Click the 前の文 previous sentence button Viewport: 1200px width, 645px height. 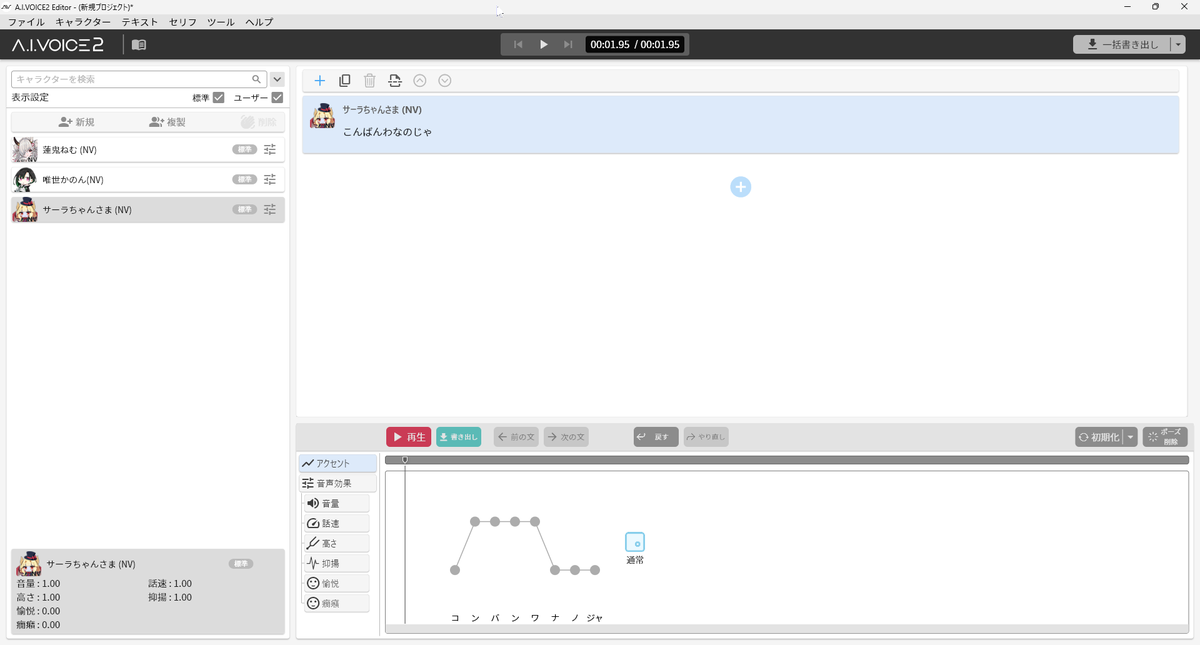coord(516,437)
